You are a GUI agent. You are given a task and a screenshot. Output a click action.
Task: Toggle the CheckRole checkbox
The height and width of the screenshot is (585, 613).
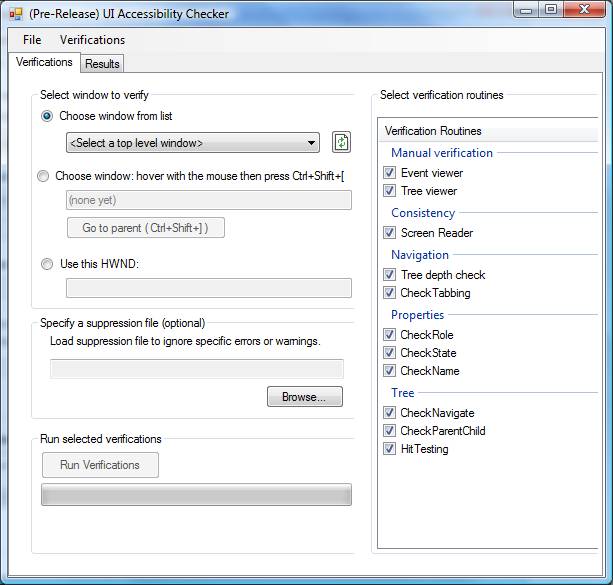point(390,335)
